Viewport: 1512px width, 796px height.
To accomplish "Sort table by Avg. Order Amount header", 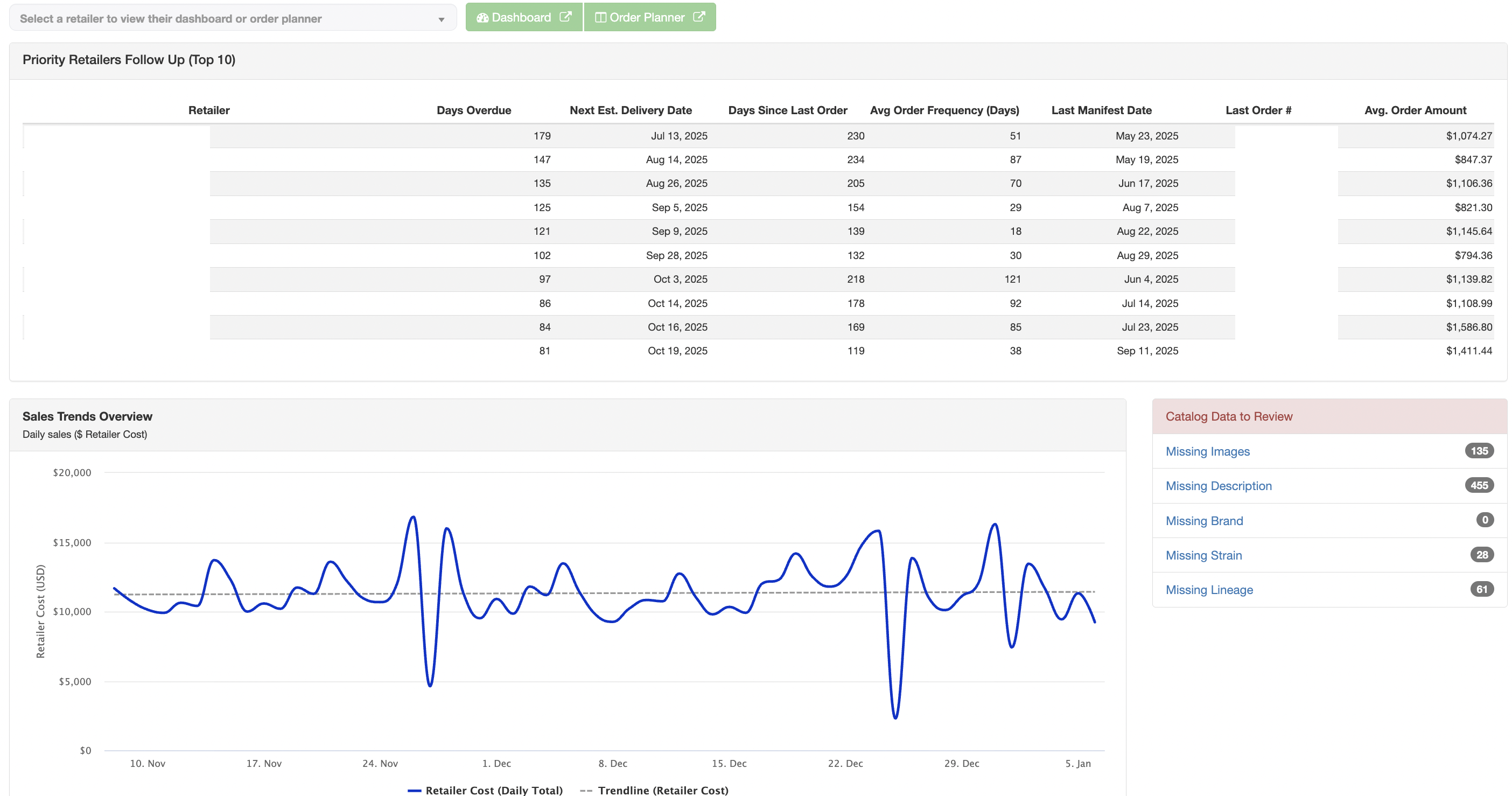I will point(1415,110).
